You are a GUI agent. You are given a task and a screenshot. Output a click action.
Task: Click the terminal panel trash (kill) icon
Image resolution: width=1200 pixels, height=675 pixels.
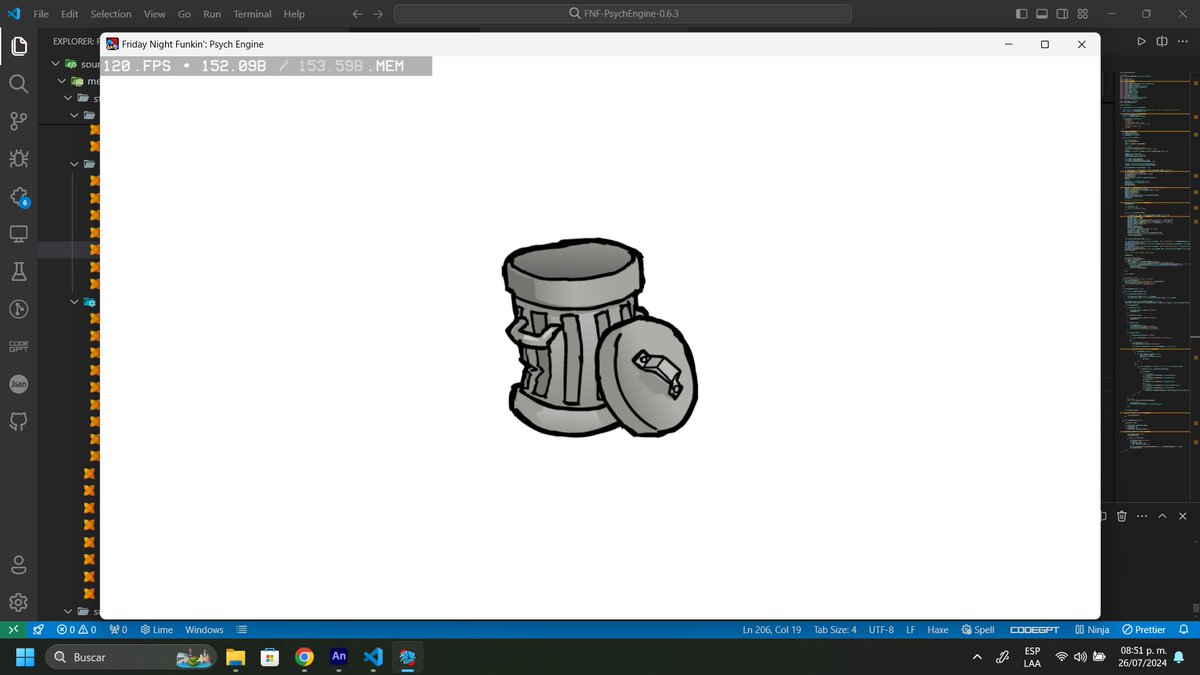pyautogui.click(x=1121, y=516)
